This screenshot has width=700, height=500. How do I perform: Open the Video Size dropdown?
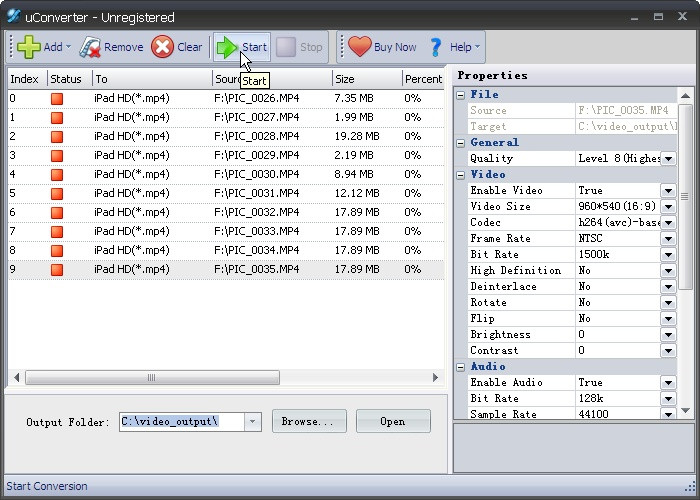pos(668,207)
